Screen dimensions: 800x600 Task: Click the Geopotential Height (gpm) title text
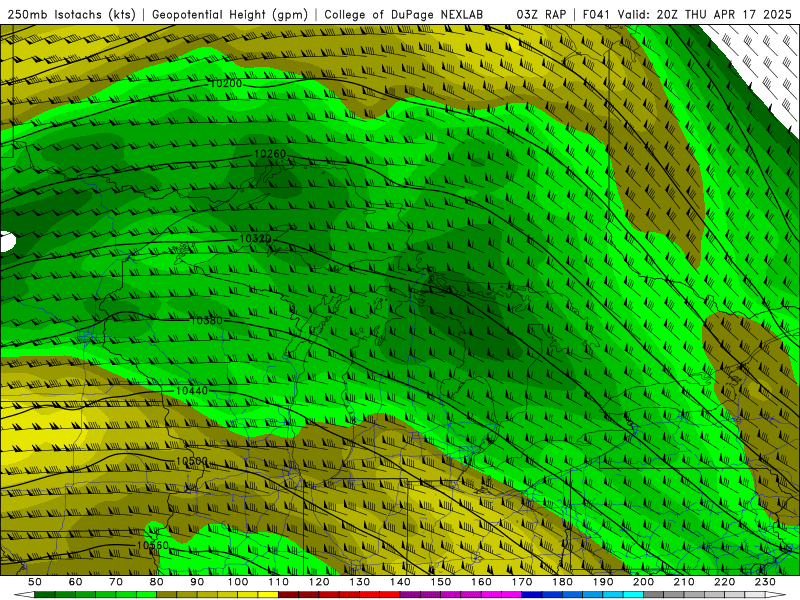click(230, 15)
